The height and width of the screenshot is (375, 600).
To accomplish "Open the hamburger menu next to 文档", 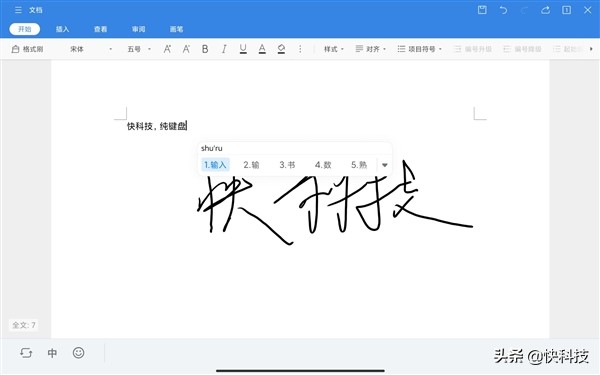I will [x=18, y=10].
